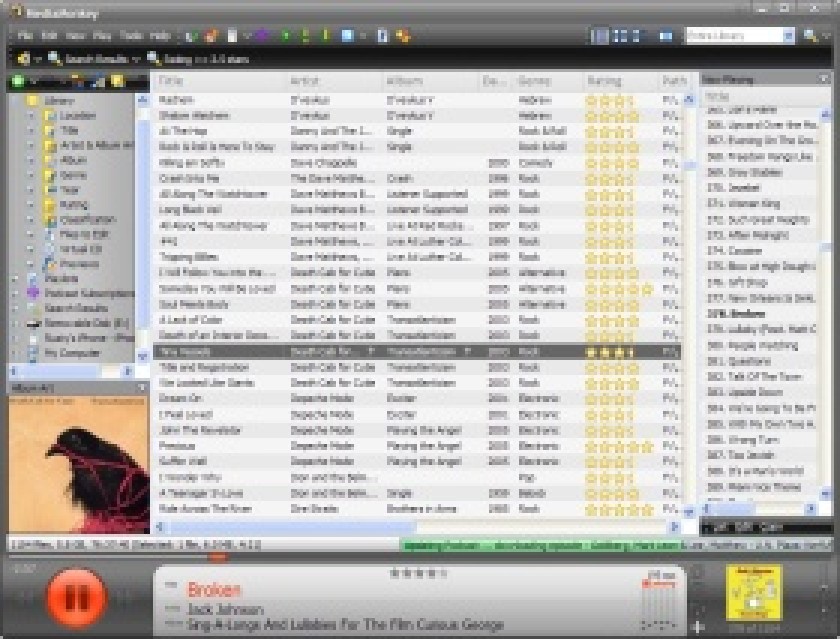Open the breadcrumb home dropdown arrow
The height and width of the screenshot is (639, 840).
(x=38, y=59)
